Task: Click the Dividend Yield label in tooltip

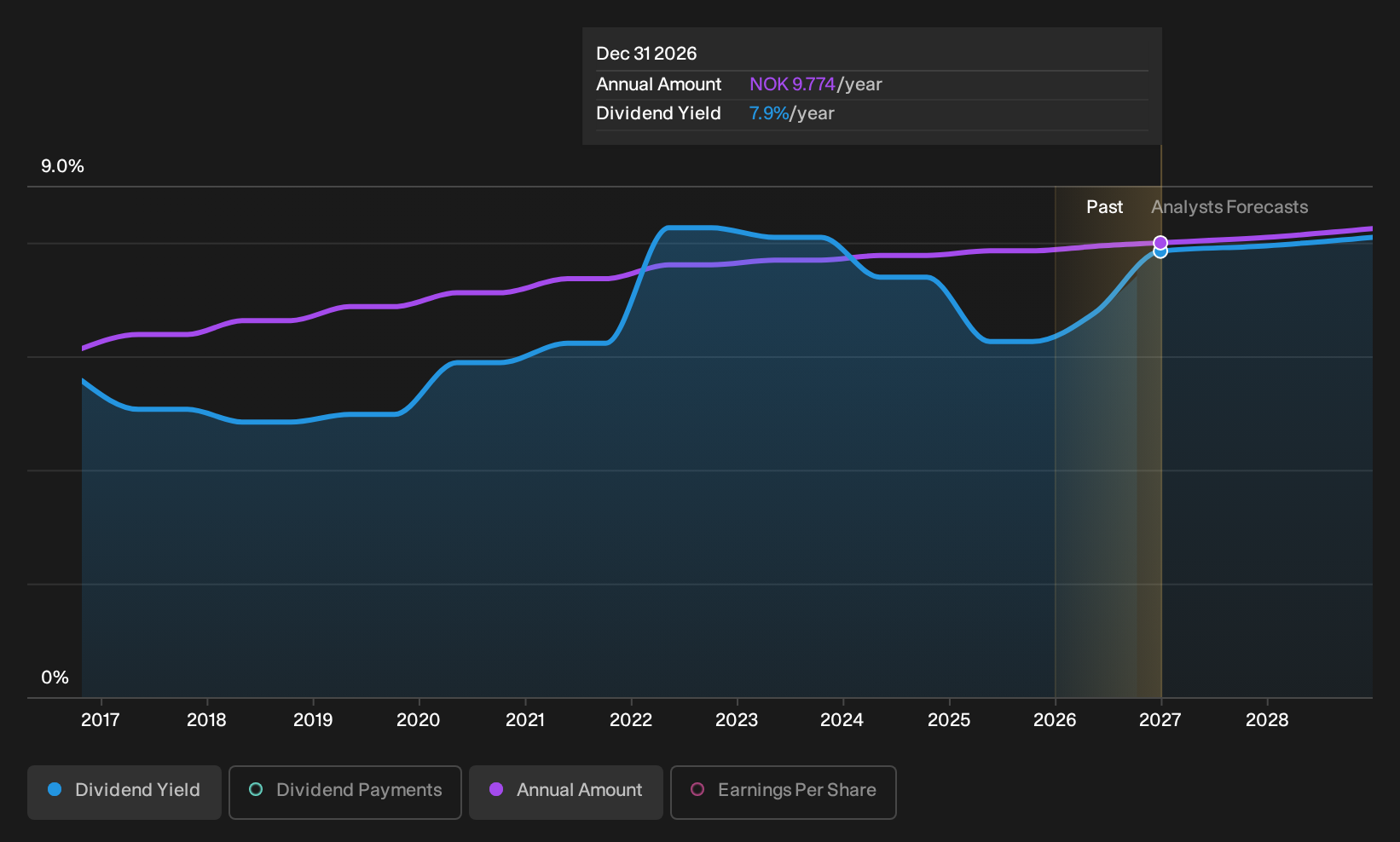Action: (x=658, y=113)
